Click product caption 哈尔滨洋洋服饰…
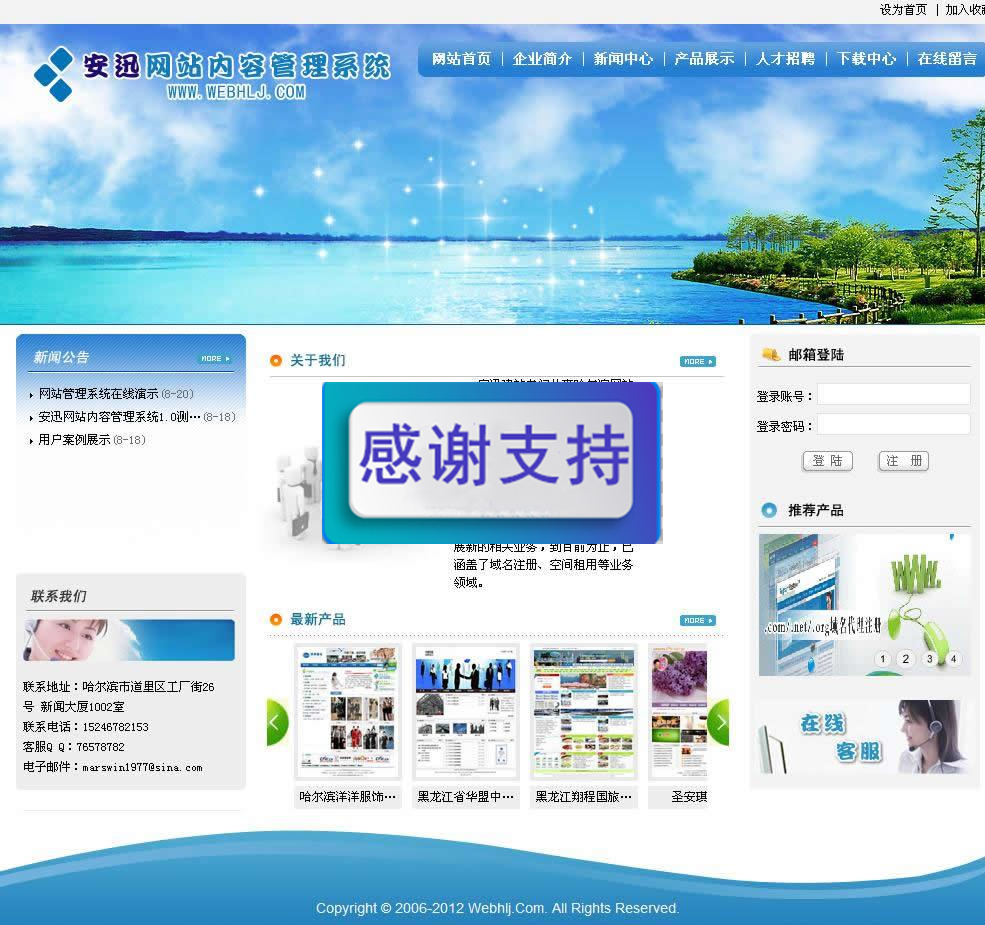This screenshot has height=925, width=985. pyautogui.click(x=347, y=797)
